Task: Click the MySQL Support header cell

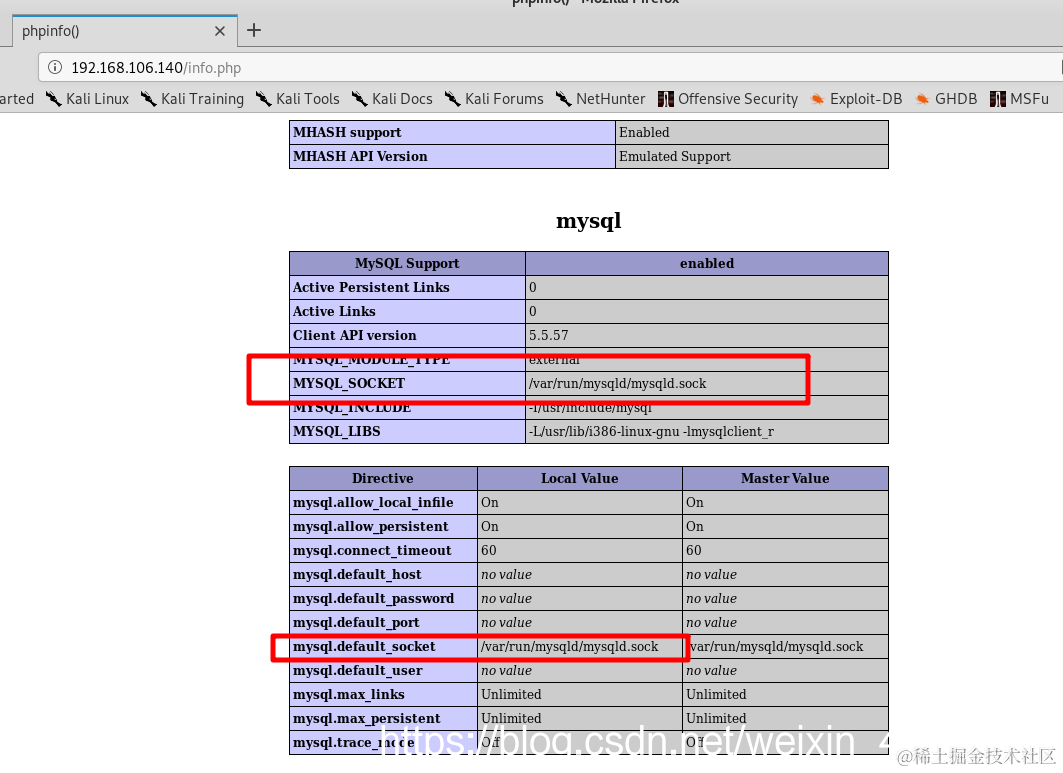Action: pos(407,263)
